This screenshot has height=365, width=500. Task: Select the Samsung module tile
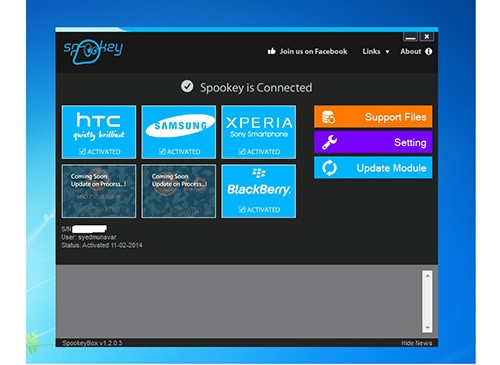click(x=179, y=132)
